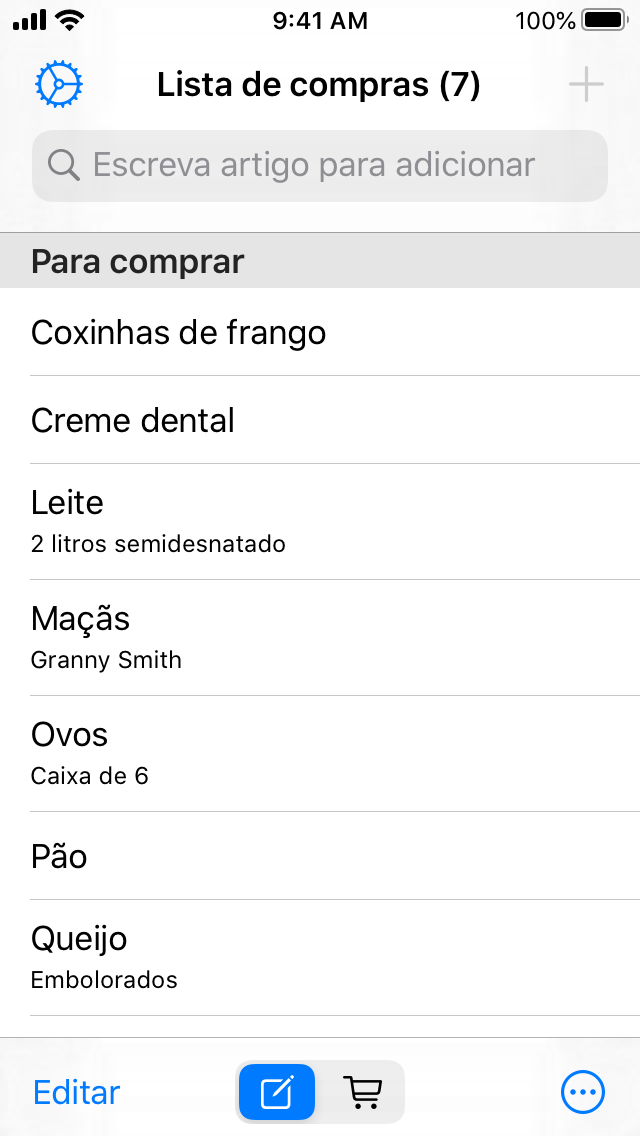Open the more options ellipsis menu
Viewport: 640px width, 1136px height.
583,1092
